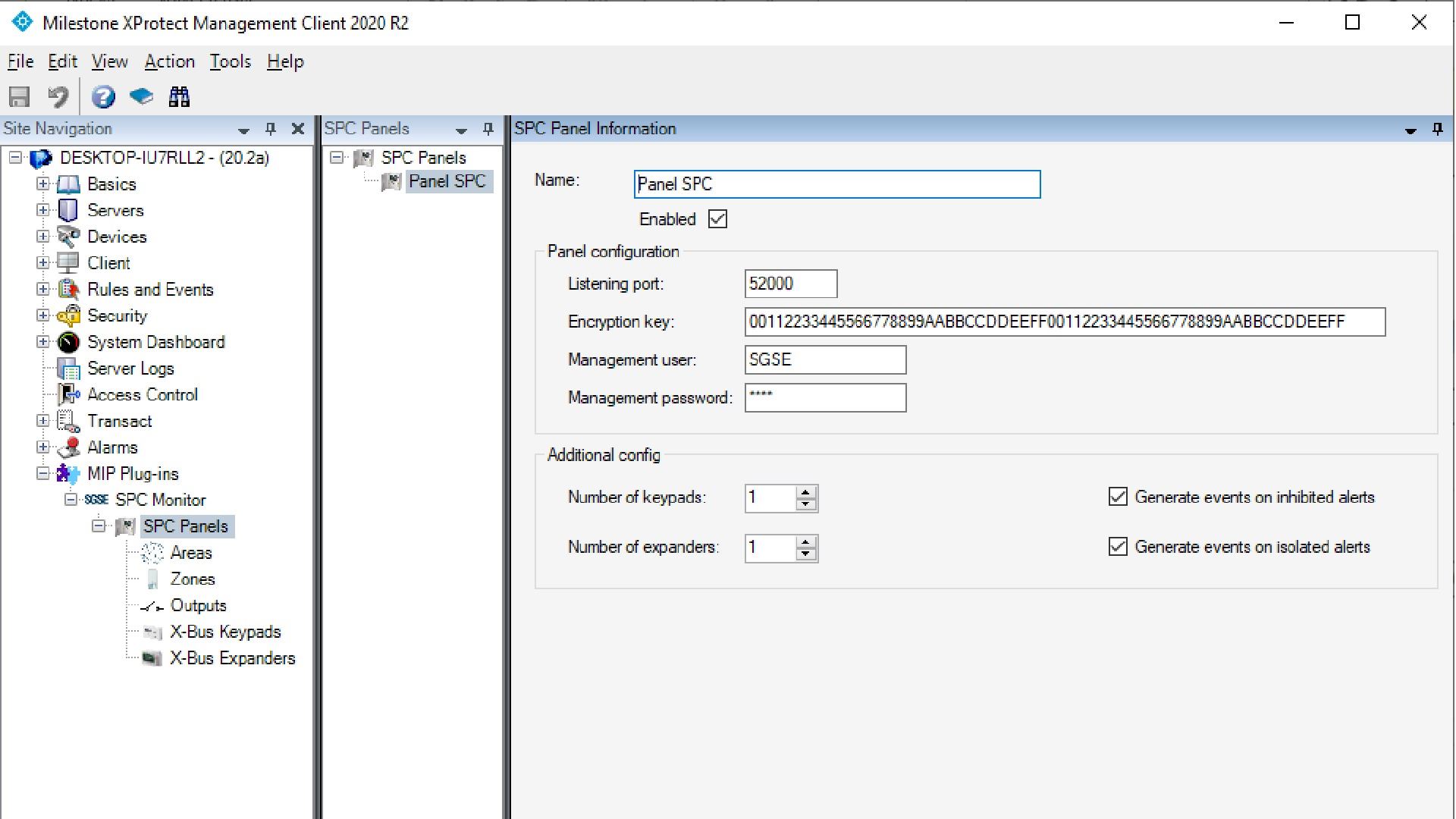Click the Basics book icon
Screen dimensions: 1456x819
tap(68, 184)
